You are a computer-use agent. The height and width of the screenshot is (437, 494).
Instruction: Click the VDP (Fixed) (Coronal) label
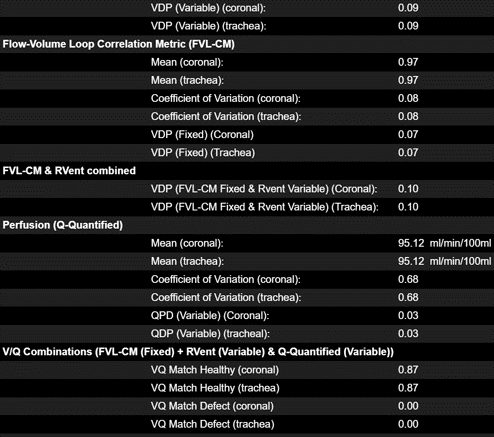tap(202, 135)
